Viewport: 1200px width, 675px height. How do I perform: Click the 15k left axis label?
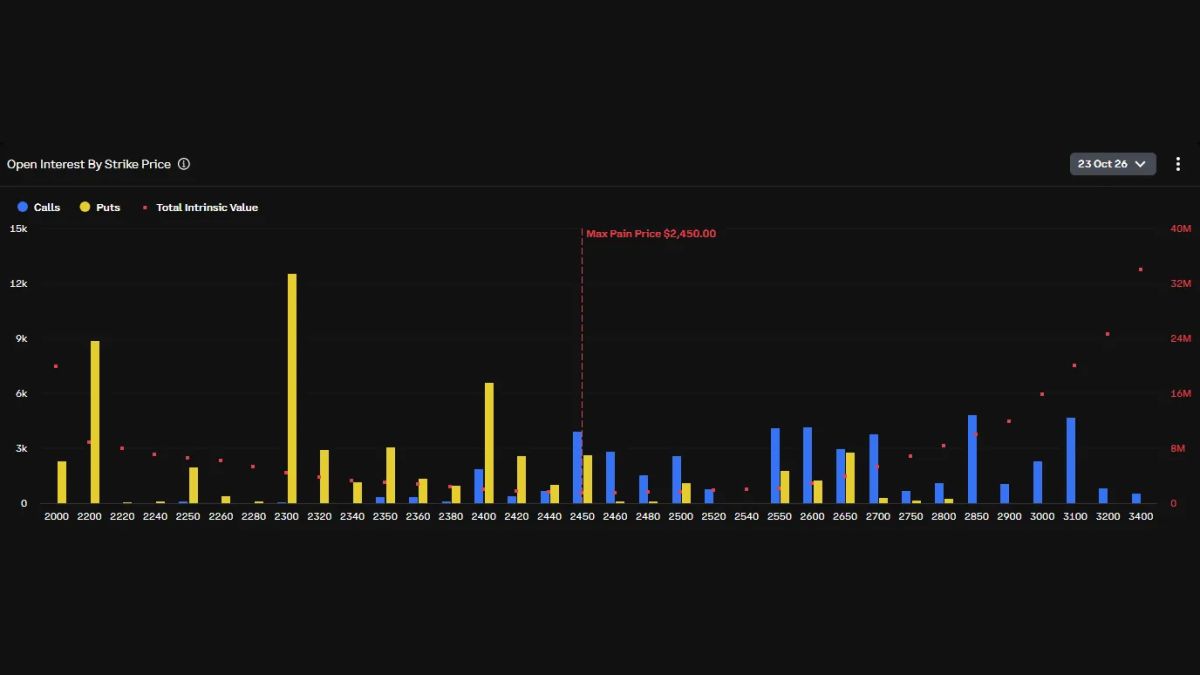point(18,229)
